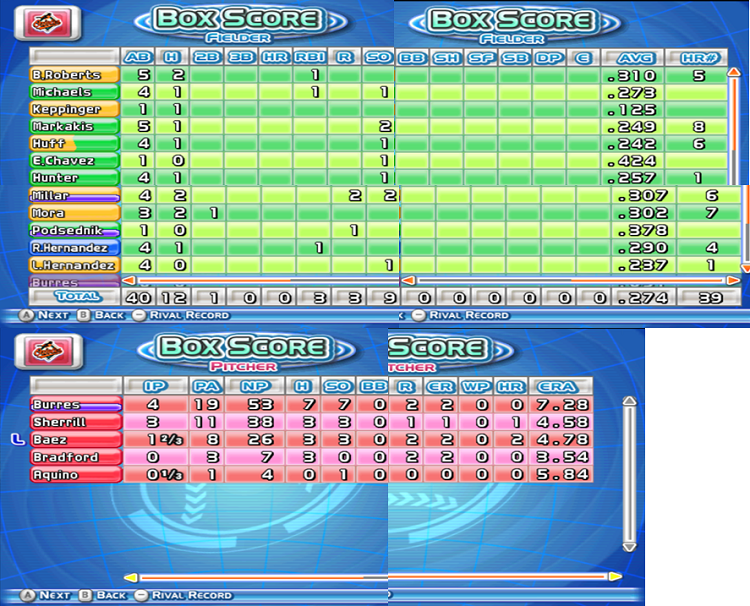Click the up arrow of pitcher vertical scrollbar
The image size is (750, 606).
click(629, 401)
